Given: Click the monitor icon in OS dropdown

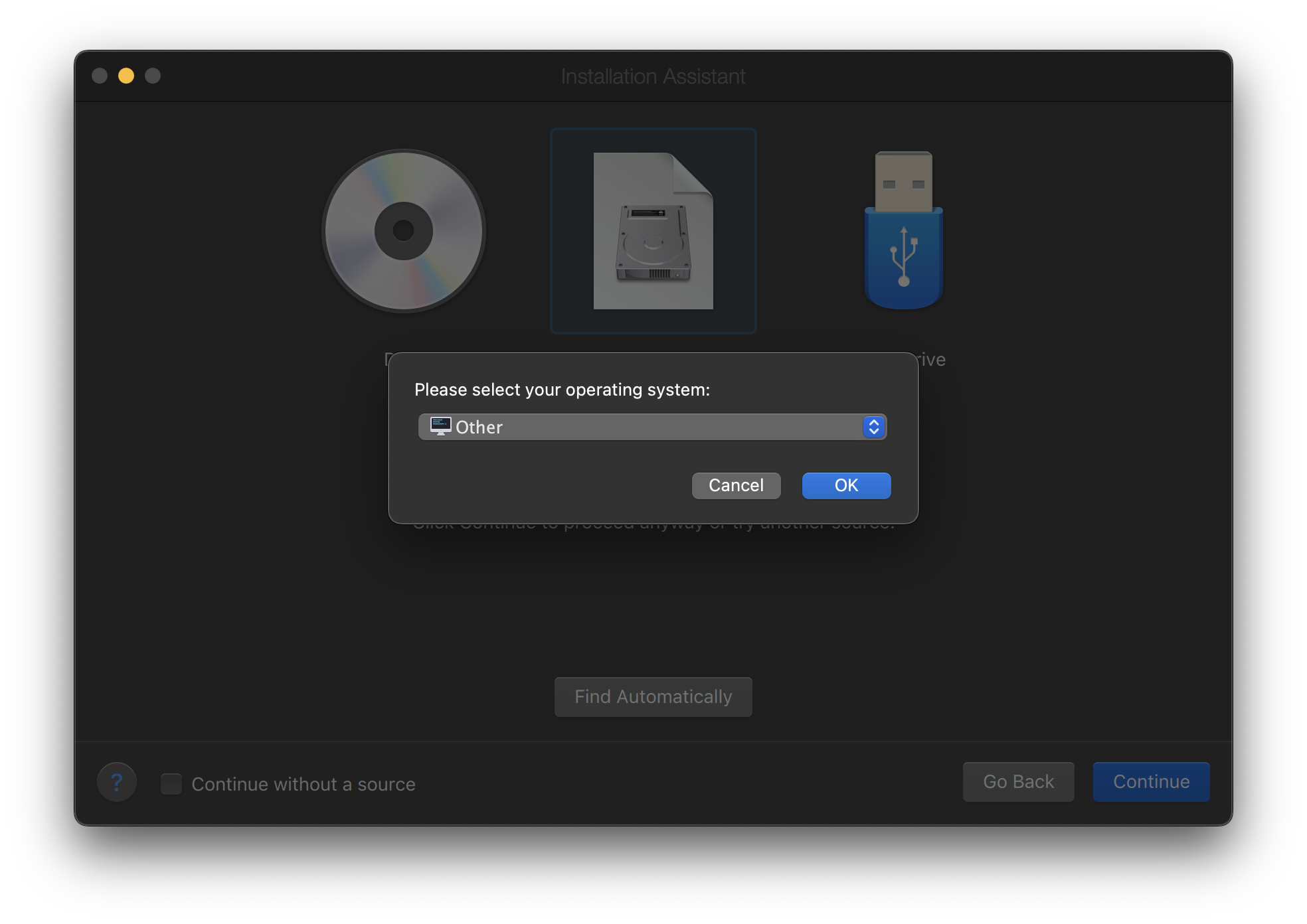Looking at the screenshot, I should tap(440, 426).
